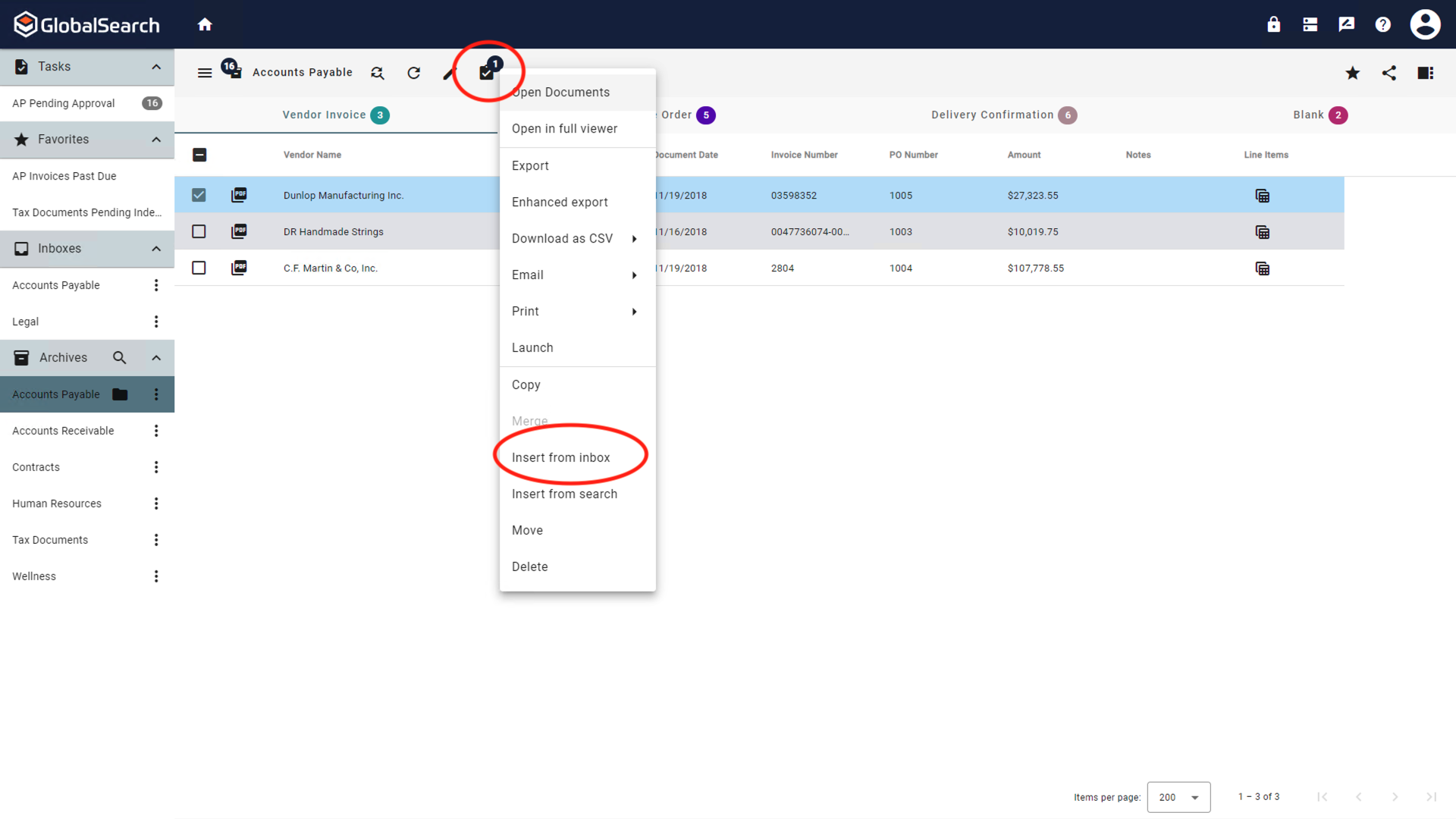Open the share icon above the results grid
The image size is (1456, 819).
click(x=1389, y=73)
